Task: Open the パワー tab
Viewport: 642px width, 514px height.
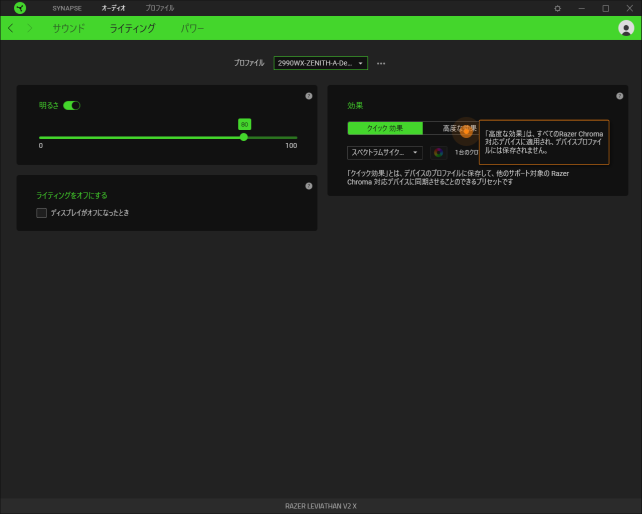Action: [192, 28]
